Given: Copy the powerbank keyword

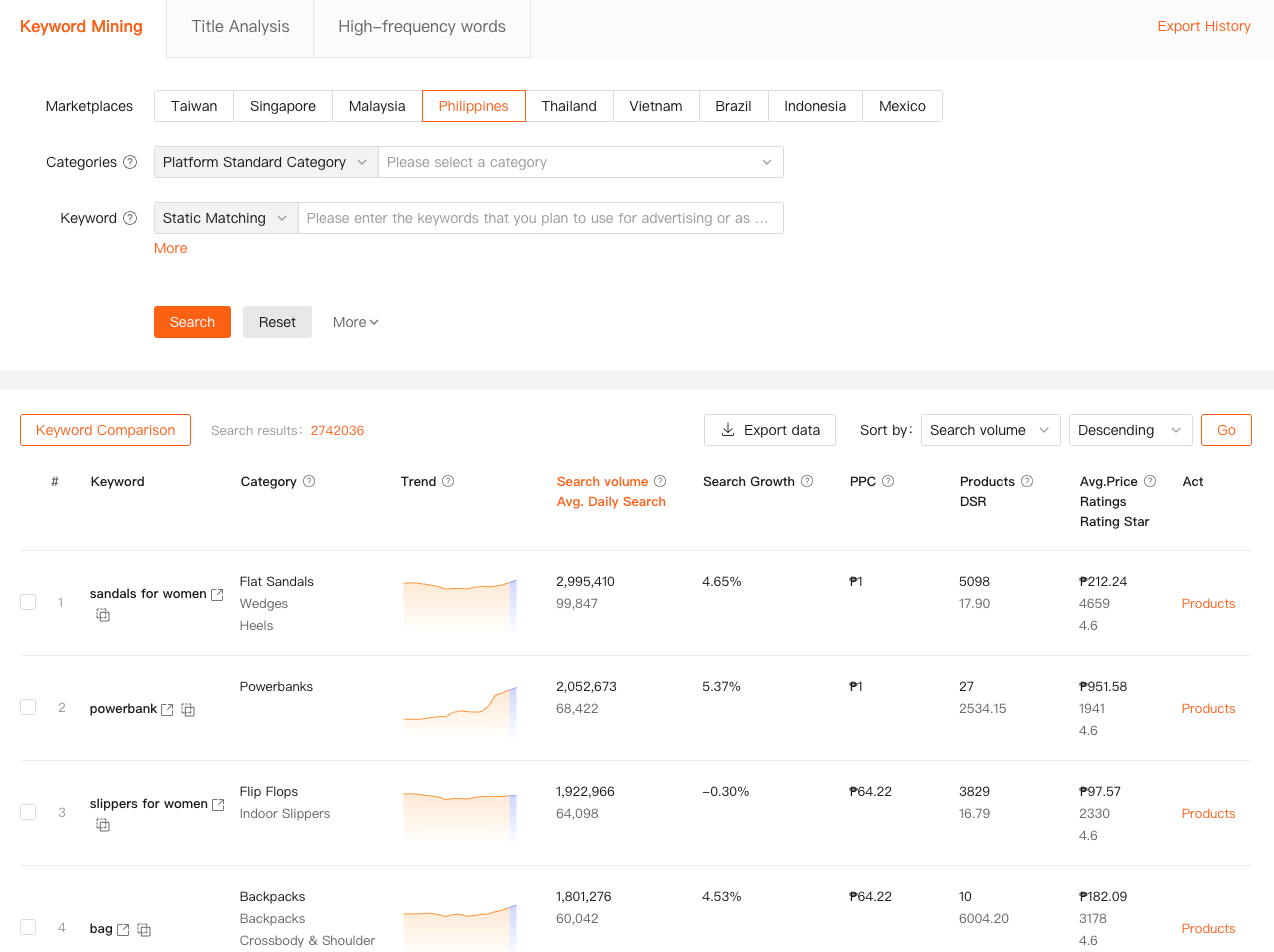Looking at the screenshot, I should pos(188,710).
